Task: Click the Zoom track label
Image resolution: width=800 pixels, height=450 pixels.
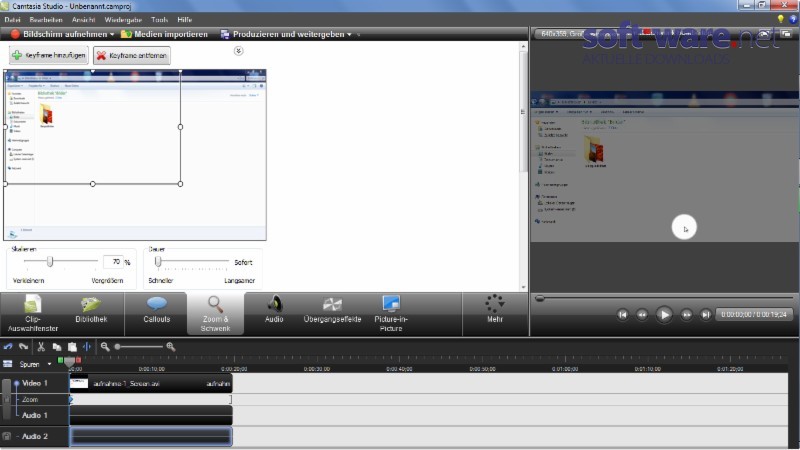Action: tap(30, 399)
